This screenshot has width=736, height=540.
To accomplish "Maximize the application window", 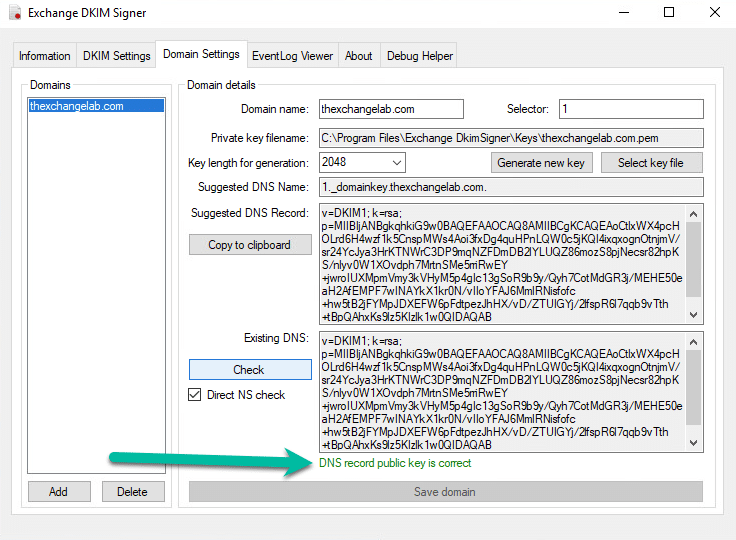I will point(669,13).
